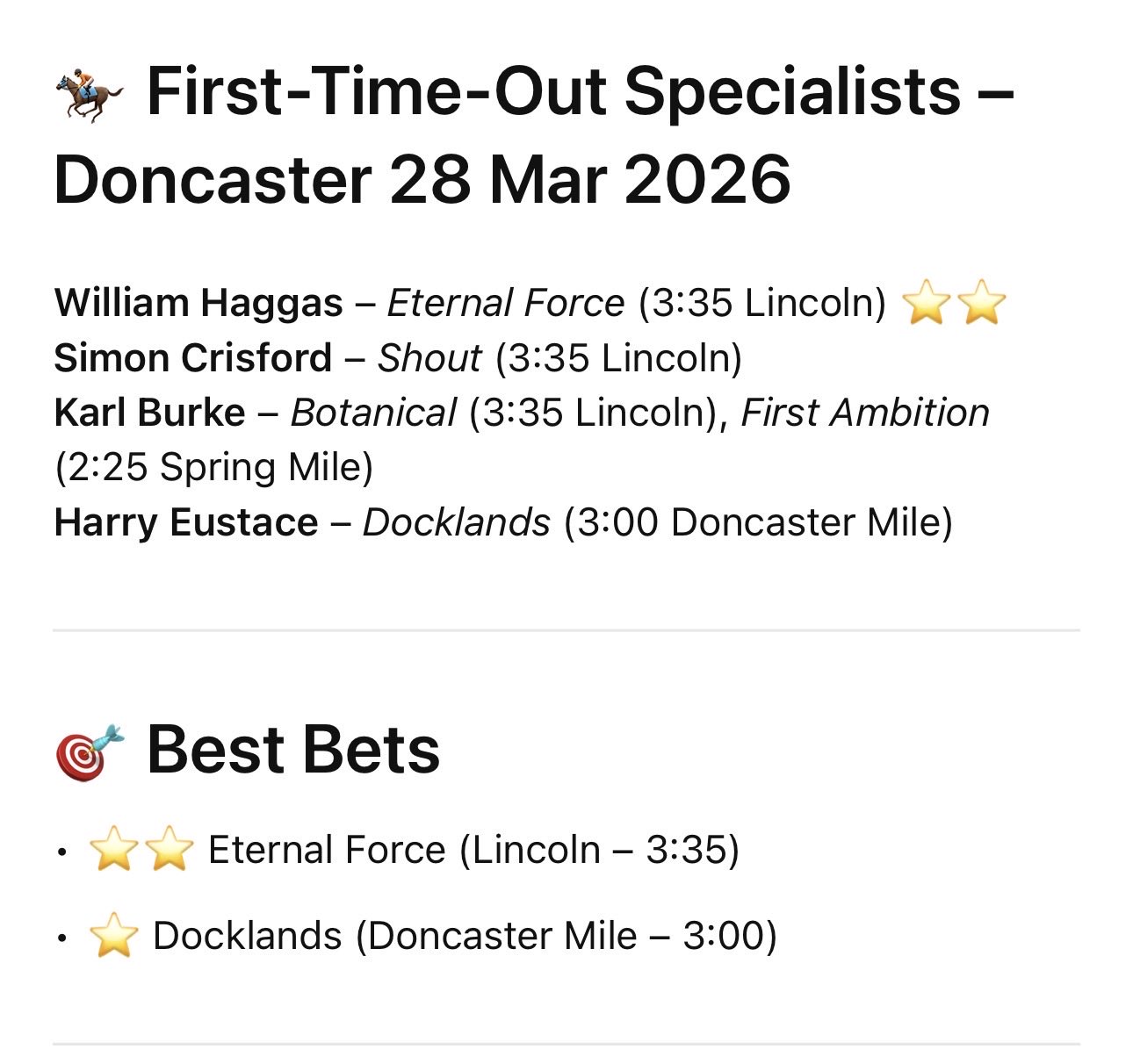Click the bullet point before the Docklands bet

click(61, 938)
